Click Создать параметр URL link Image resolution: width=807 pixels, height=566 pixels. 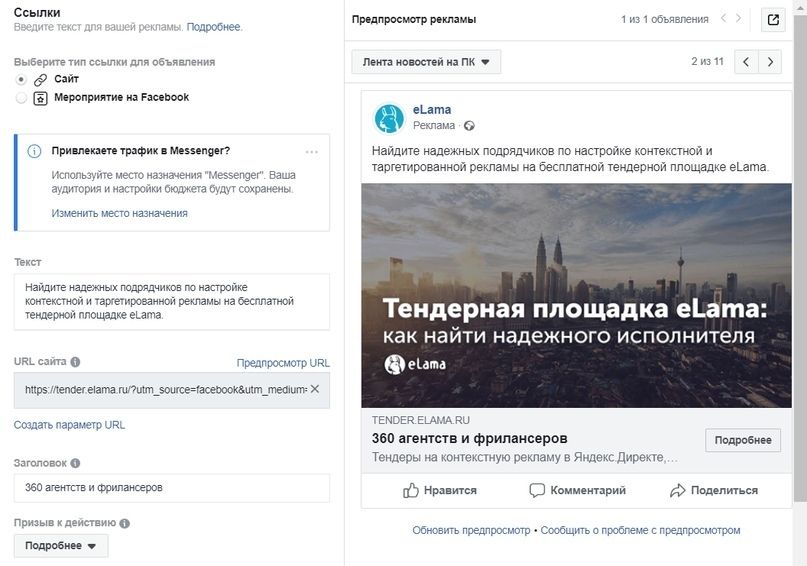tap(69, 425)
